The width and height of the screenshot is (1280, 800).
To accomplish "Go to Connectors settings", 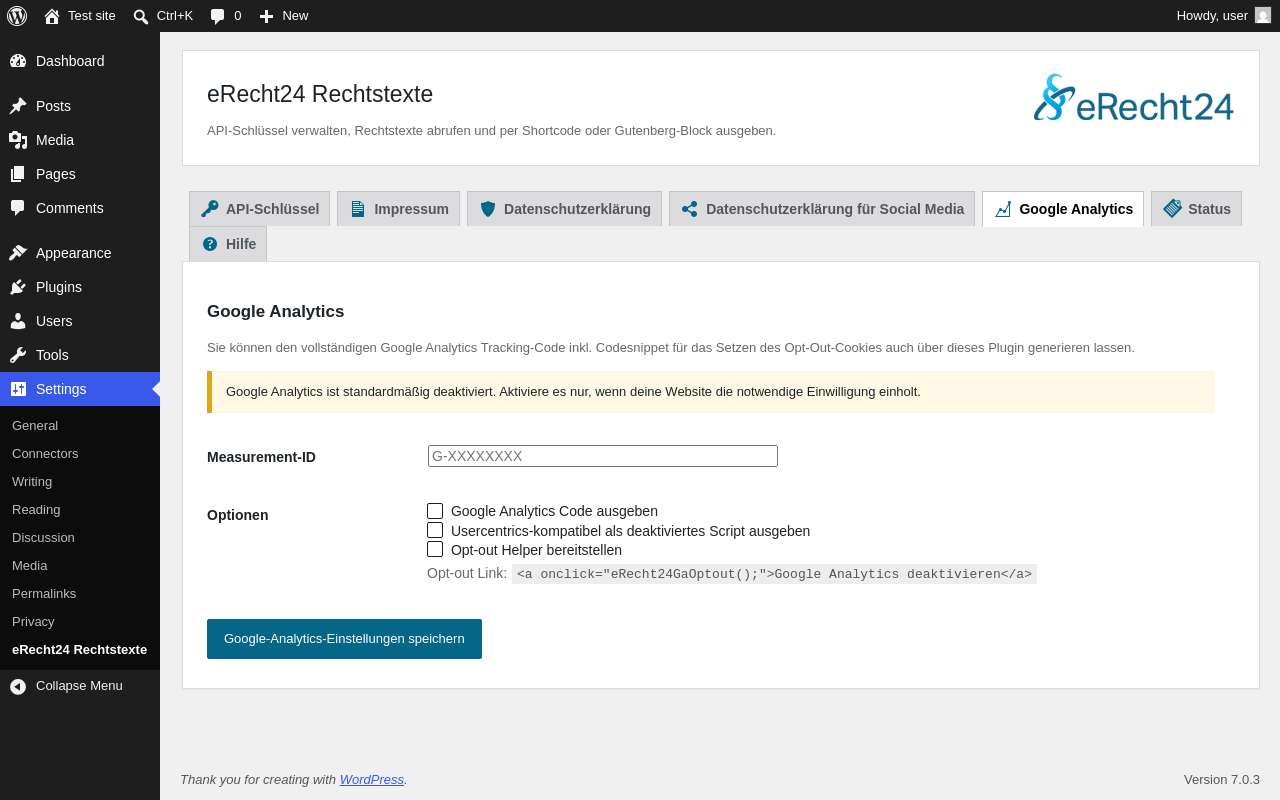I will tap(45, 453).
